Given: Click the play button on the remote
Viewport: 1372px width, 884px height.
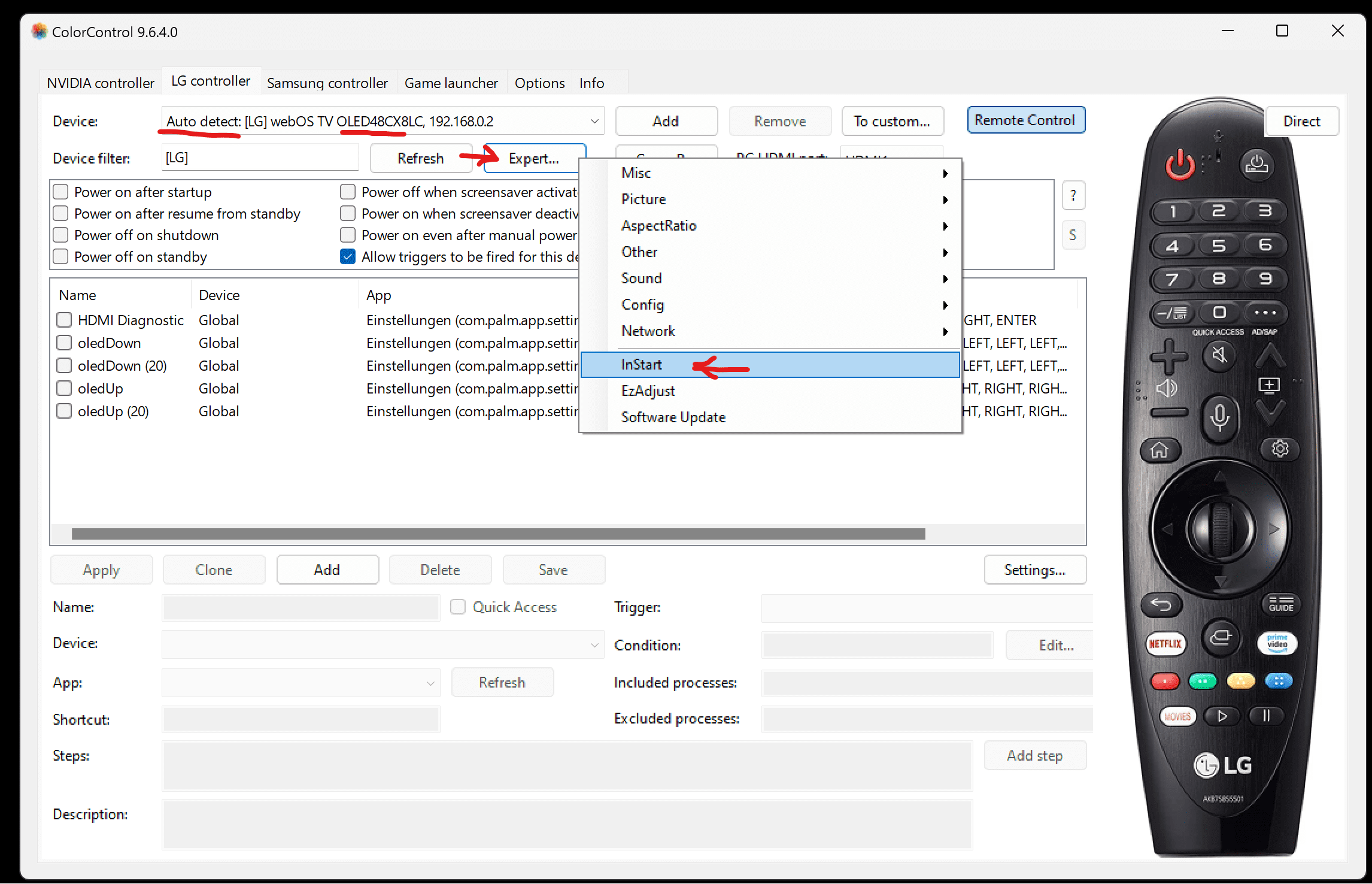Looking at the screenshot, I should 1222,716.
